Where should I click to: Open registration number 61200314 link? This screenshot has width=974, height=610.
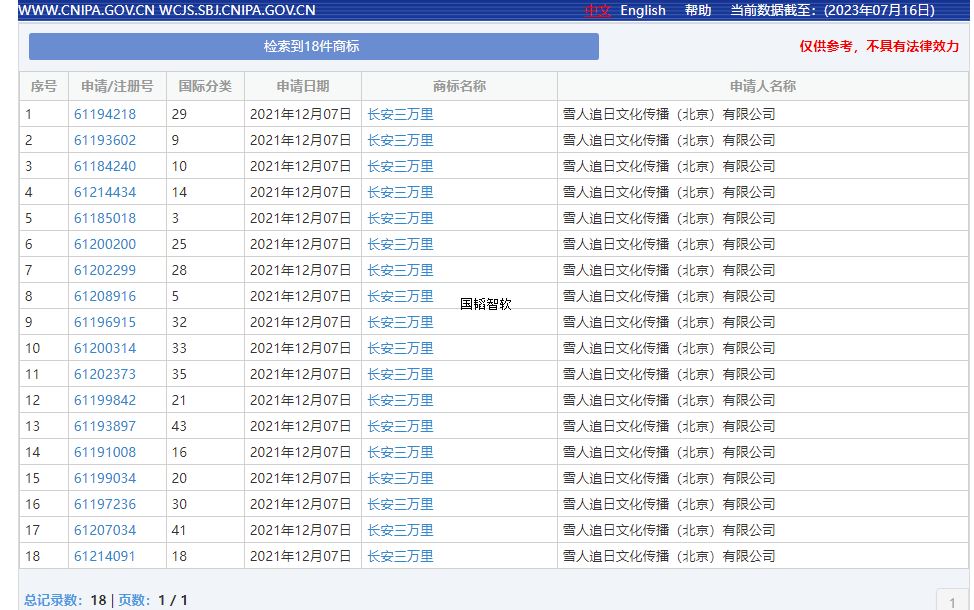[x=104, y=348]
